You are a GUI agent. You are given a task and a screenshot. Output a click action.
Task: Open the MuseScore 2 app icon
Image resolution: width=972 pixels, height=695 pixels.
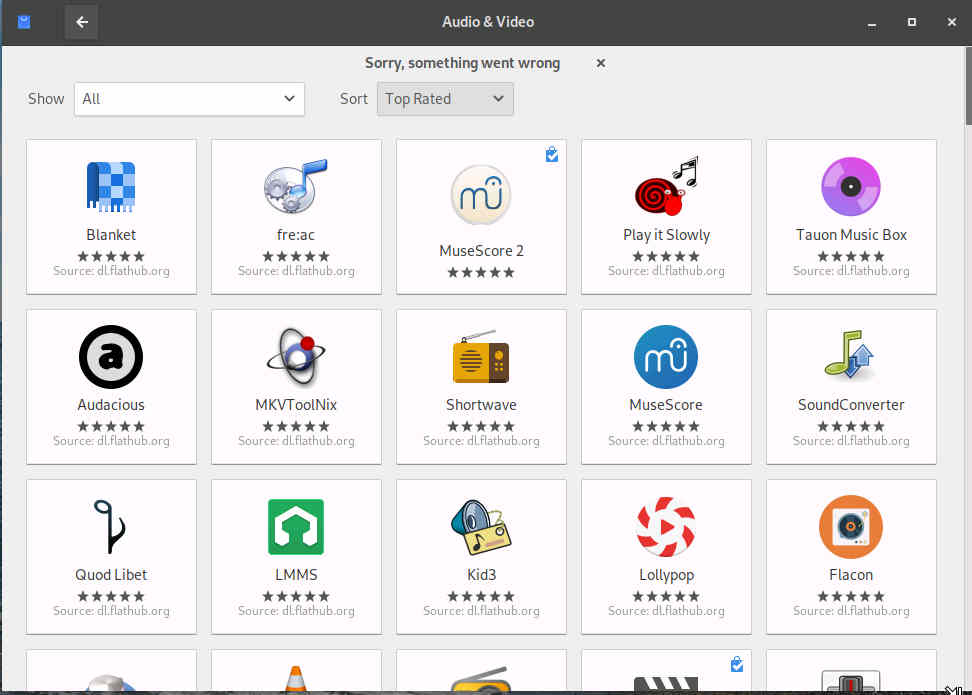pos(481,195)
